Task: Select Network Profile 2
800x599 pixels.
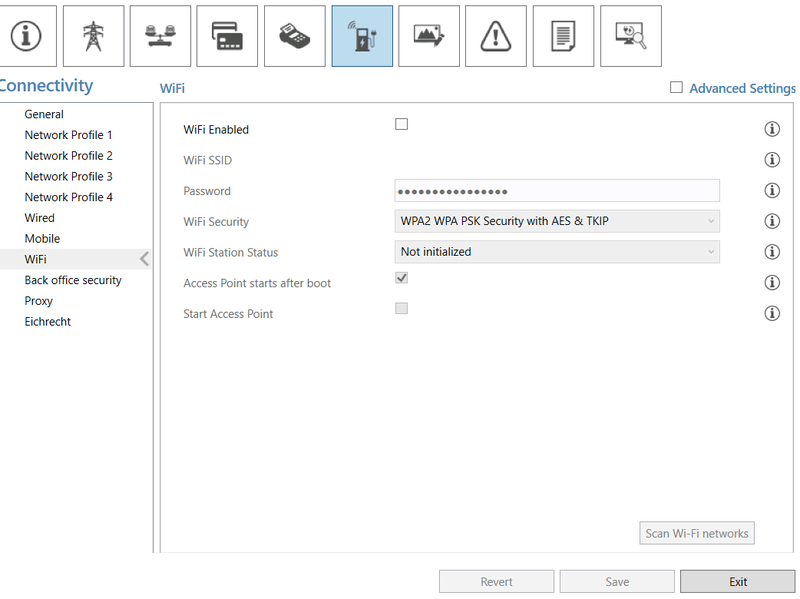Action: pos(68,156)
